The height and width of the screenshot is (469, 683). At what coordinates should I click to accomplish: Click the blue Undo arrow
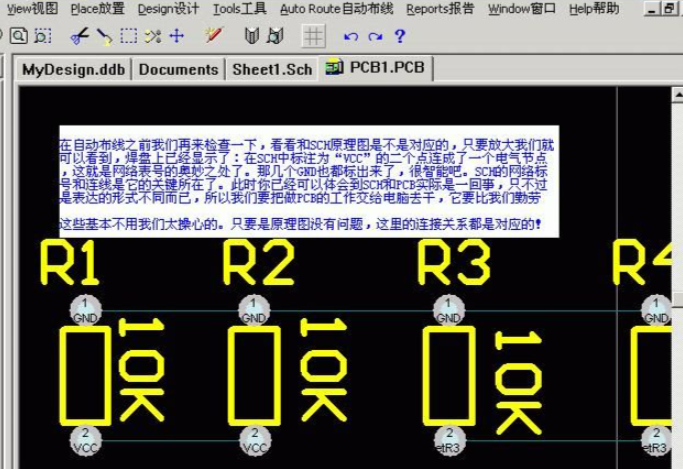click(x=350, y=36)
